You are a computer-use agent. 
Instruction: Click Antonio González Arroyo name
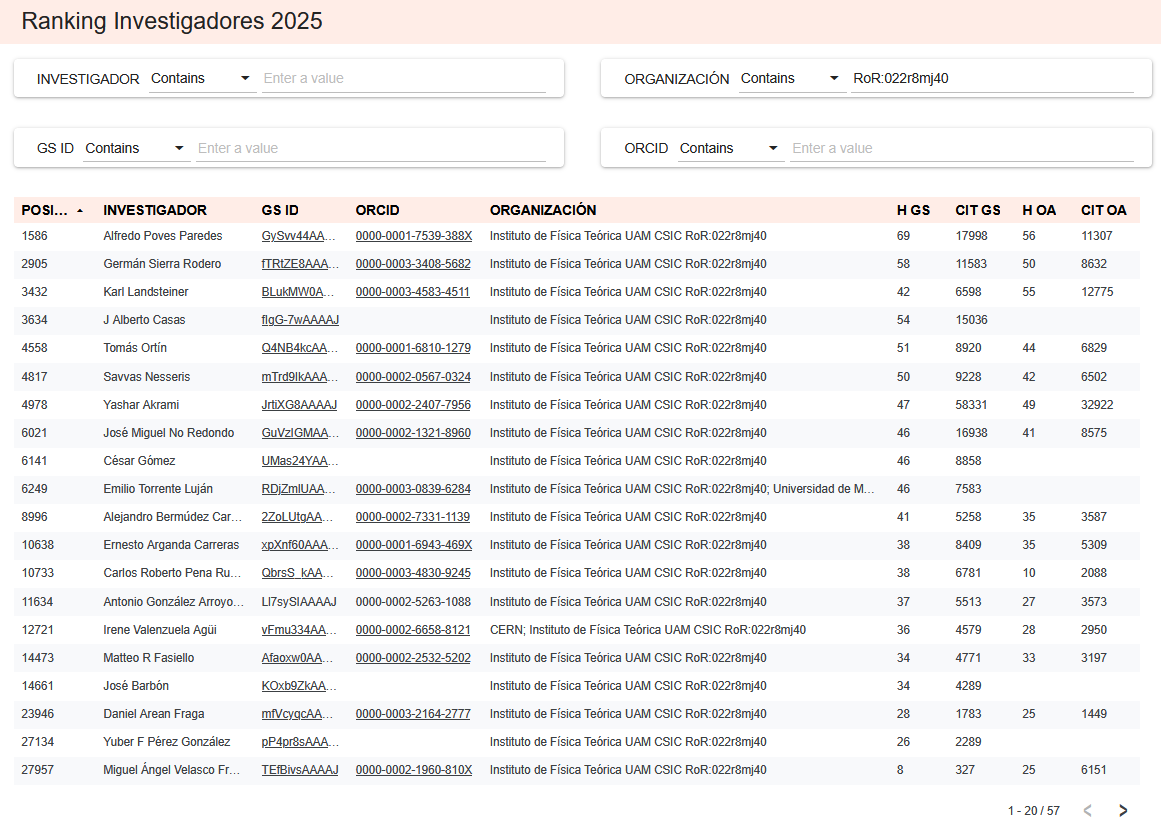coord(173,602)
